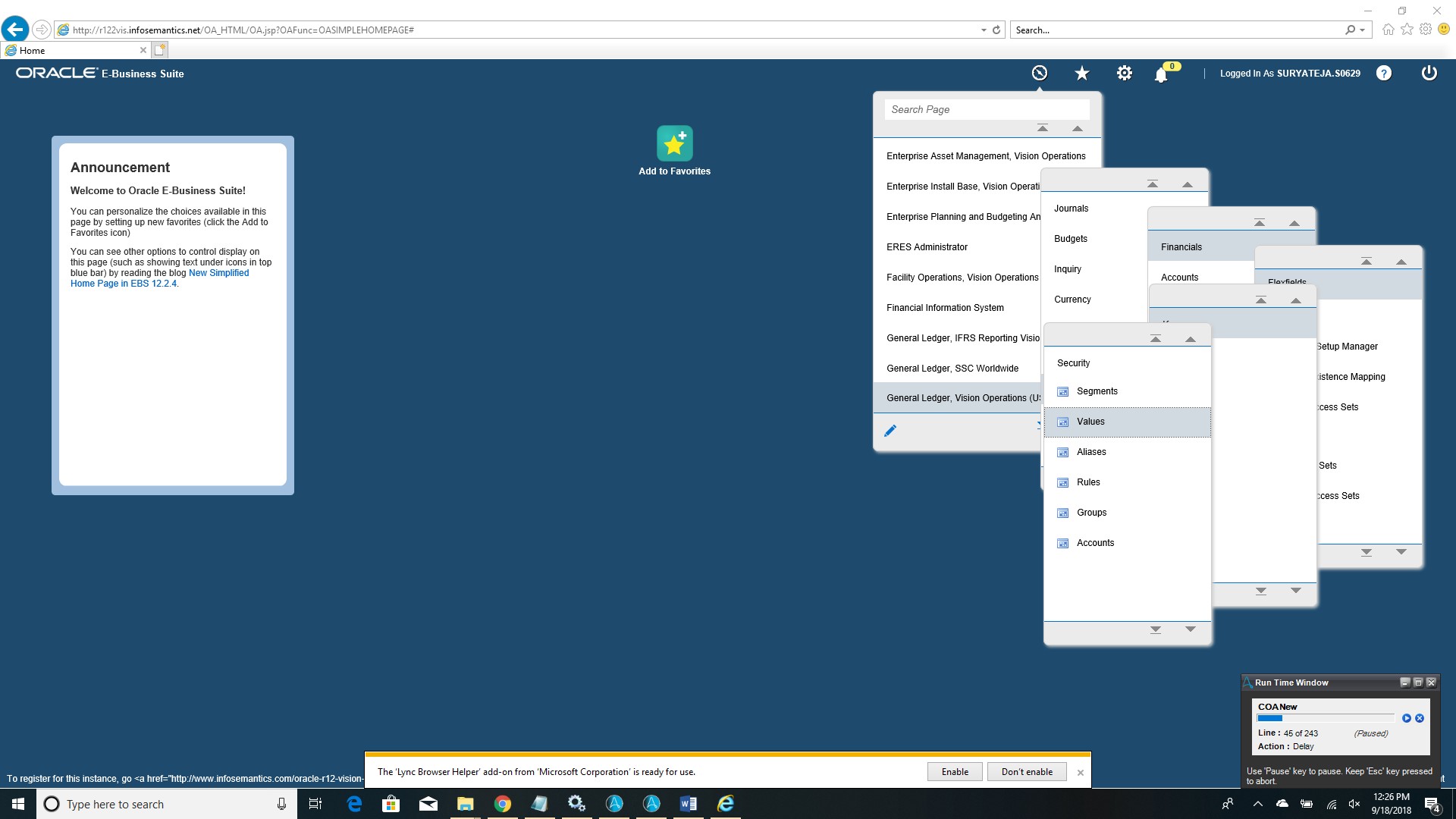This screenshot has height=819, width=1456.
Task: Click the Logout power icon
Action: [x=1429, y=73]
